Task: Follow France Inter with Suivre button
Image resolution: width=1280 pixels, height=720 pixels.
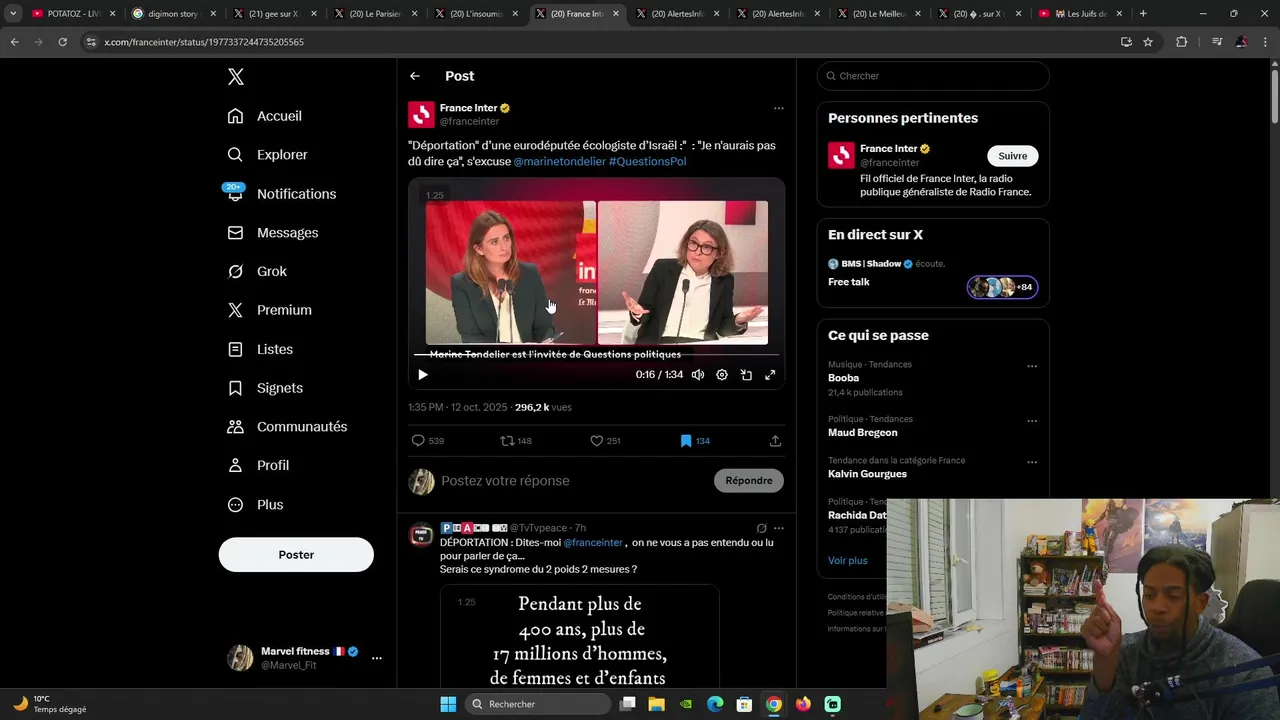Action: 1012,156
